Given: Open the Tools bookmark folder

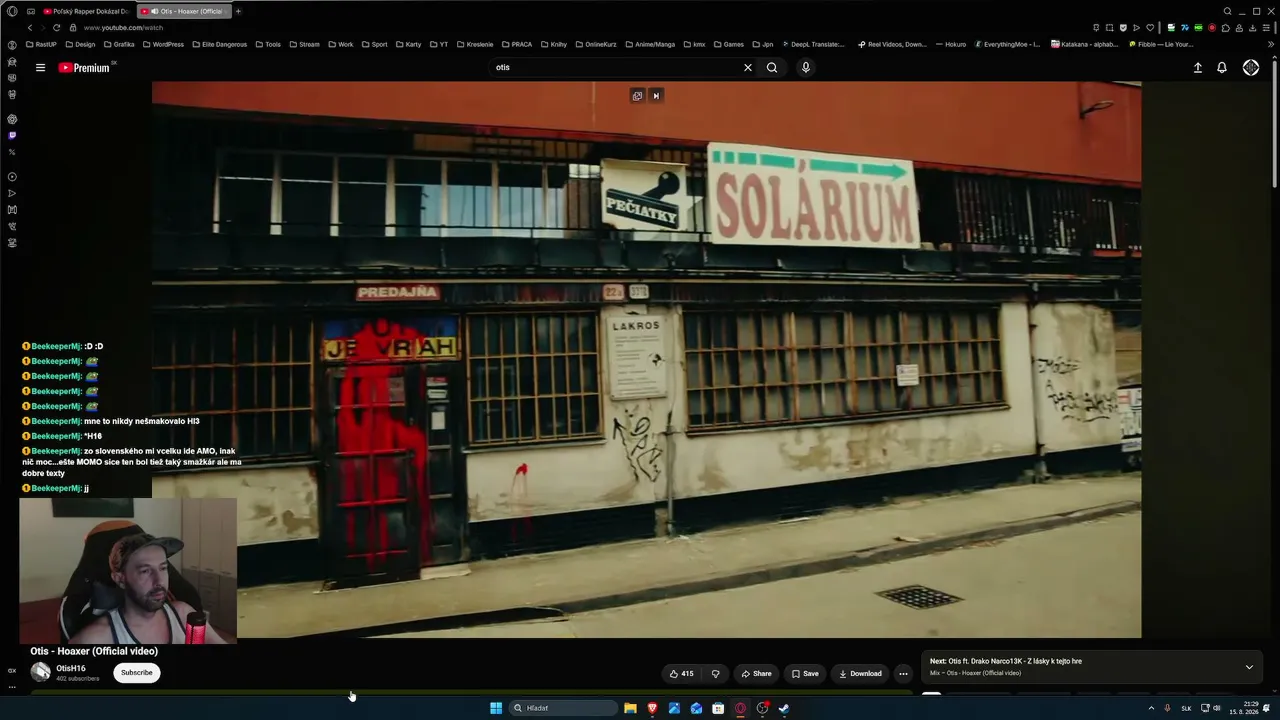Looking at the screenshot, I should pyautogui.click(x=267, y=45).
